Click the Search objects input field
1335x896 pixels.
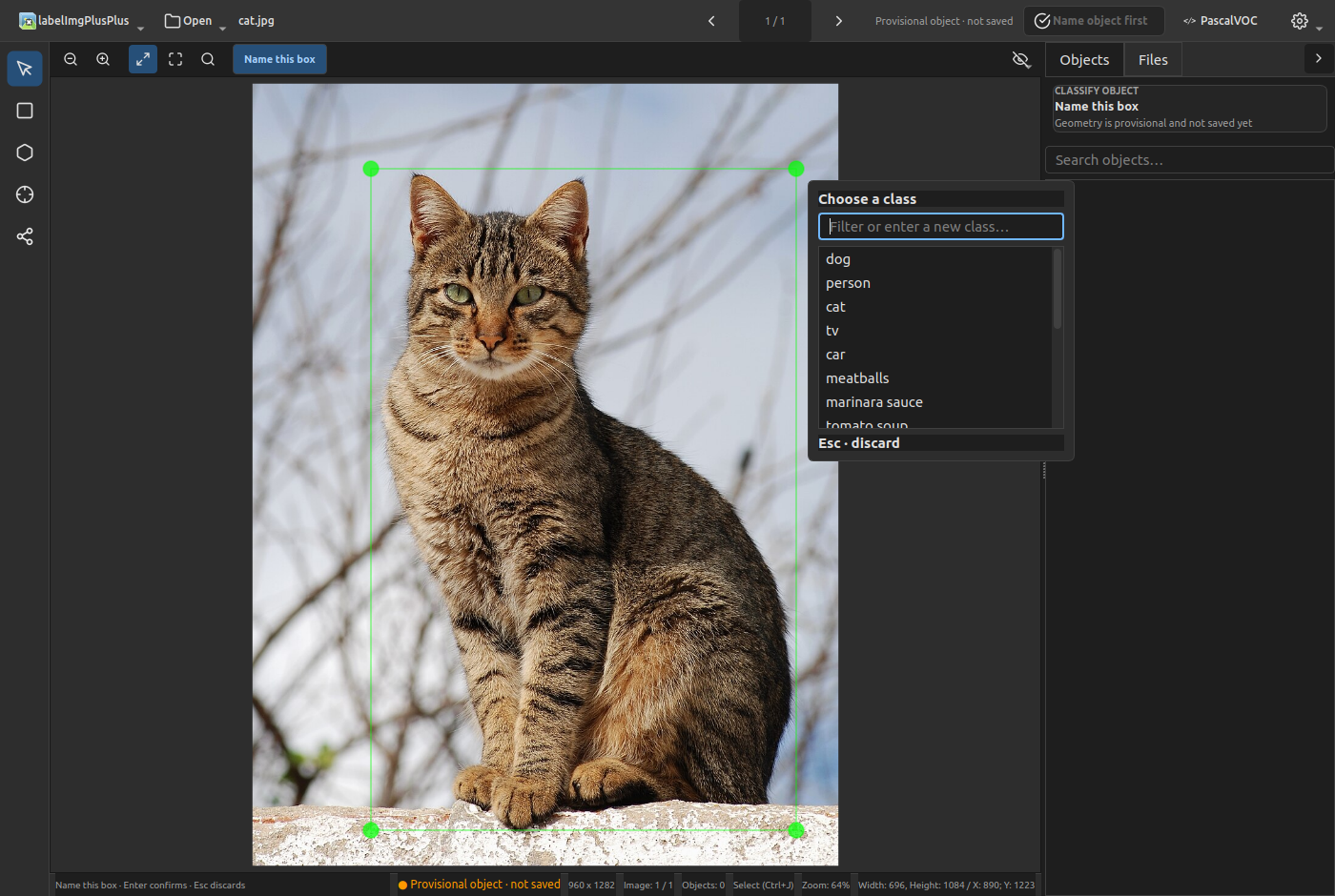pyautogui.click(x=1189, y=160)
